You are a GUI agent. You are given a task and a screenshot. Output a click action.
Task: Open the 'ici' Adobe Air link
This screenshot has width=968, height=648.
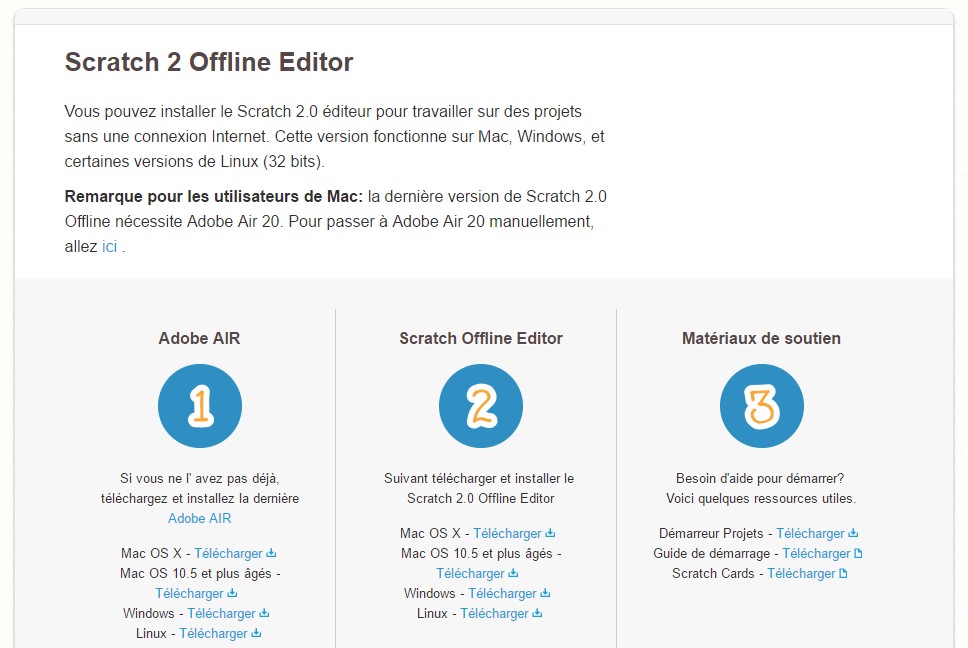click(x=109, y=246)
